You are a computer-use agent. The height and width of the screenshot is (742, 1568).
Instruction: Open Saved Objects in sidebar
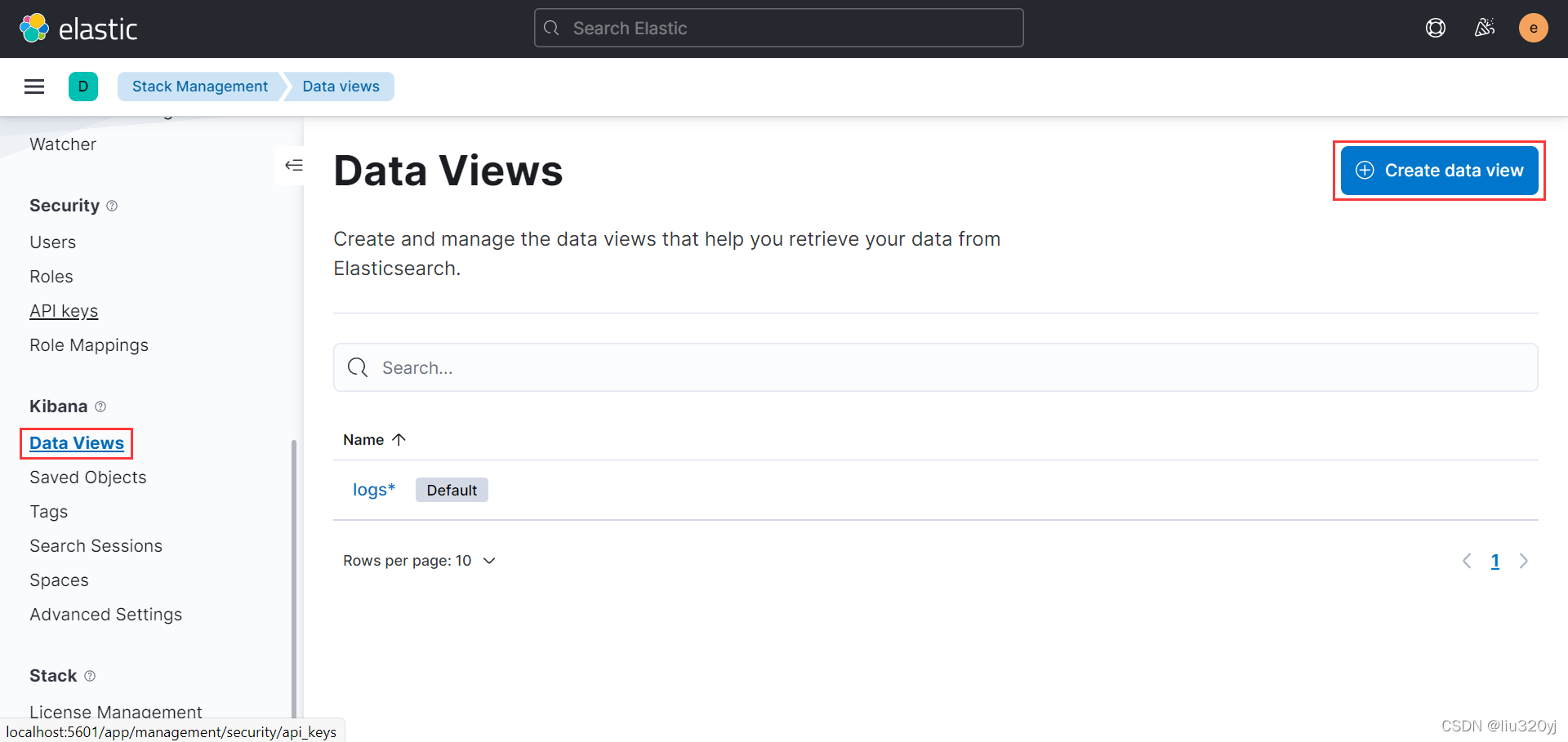(x=88, y=478)
